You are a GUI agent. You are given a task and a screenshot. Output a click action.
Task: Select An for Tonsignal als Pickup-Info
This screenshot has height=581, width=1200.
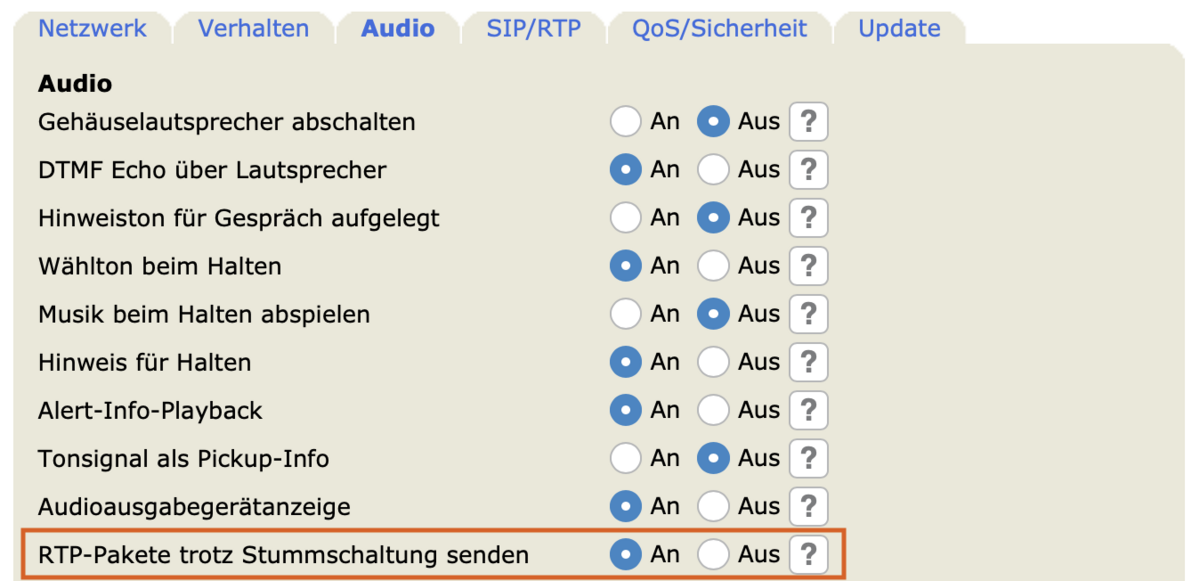626,458
